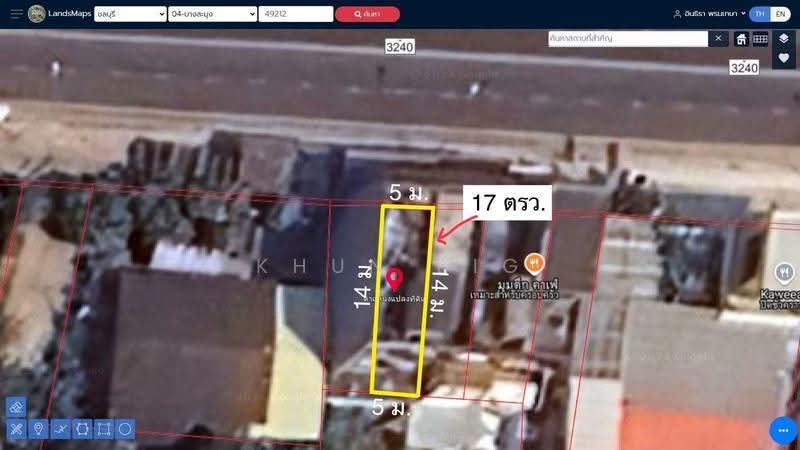
Task: Select the eraser tool
Action: tap(16, 407)
